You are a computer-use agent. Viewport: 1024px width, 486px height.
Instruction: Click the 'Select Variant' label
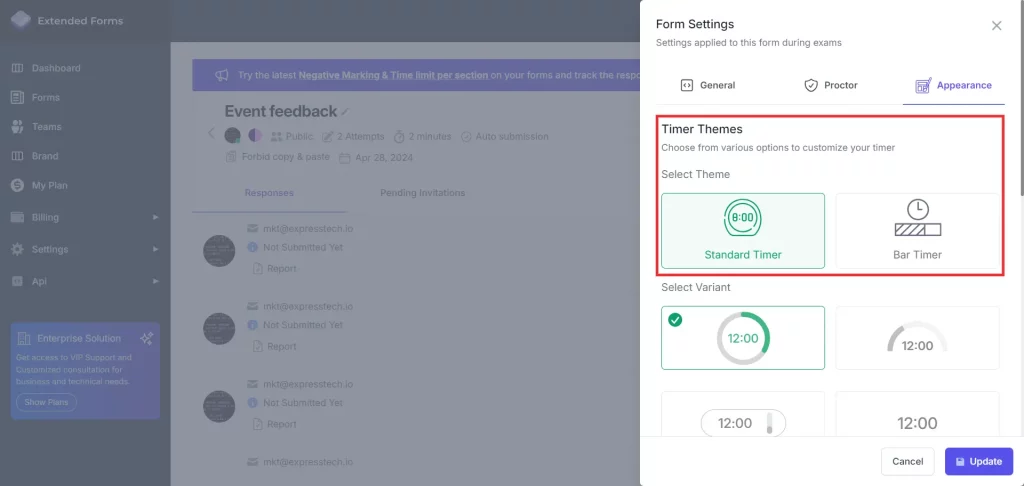coord(696,287)
